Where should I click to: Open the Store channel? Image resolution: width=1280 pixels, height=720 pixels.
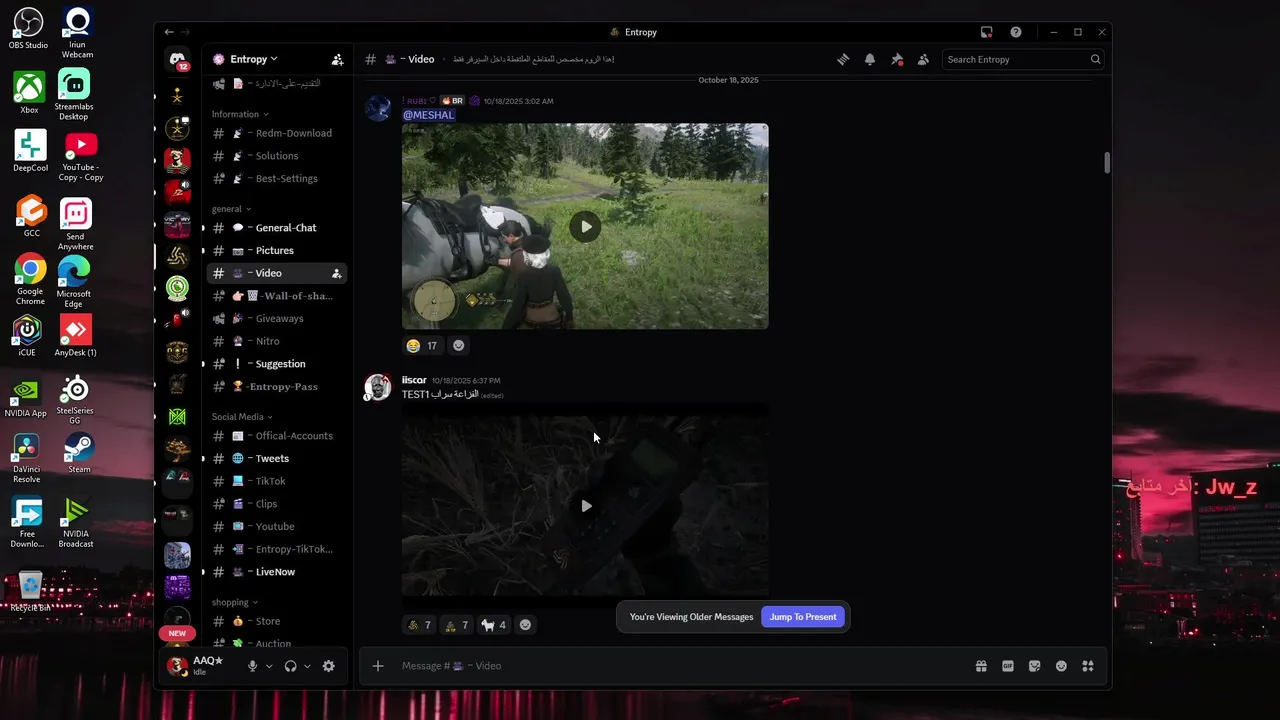[x=277, y=621]
